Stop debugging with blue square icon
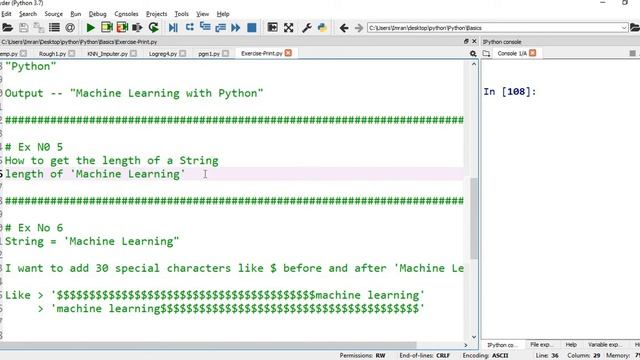The height and width of the screenshot is (360, 640). coord(252,28)
